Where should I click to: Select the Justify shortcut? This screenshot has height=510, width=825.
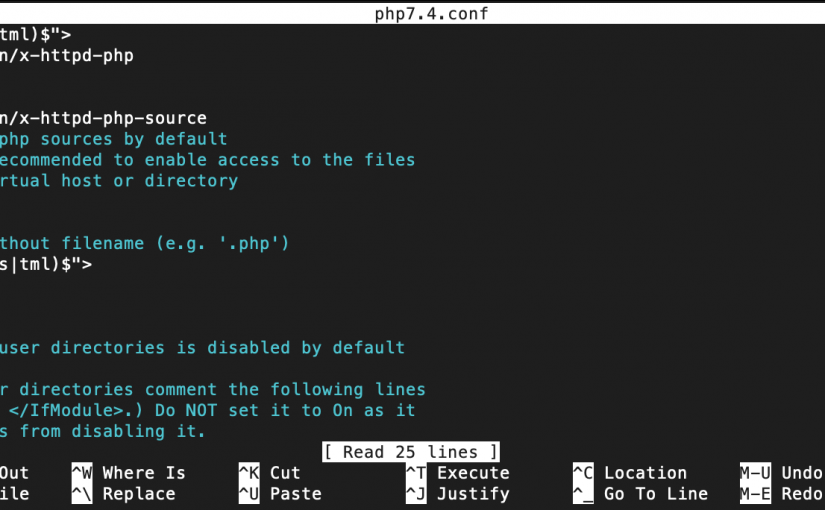tap(457, 494)
